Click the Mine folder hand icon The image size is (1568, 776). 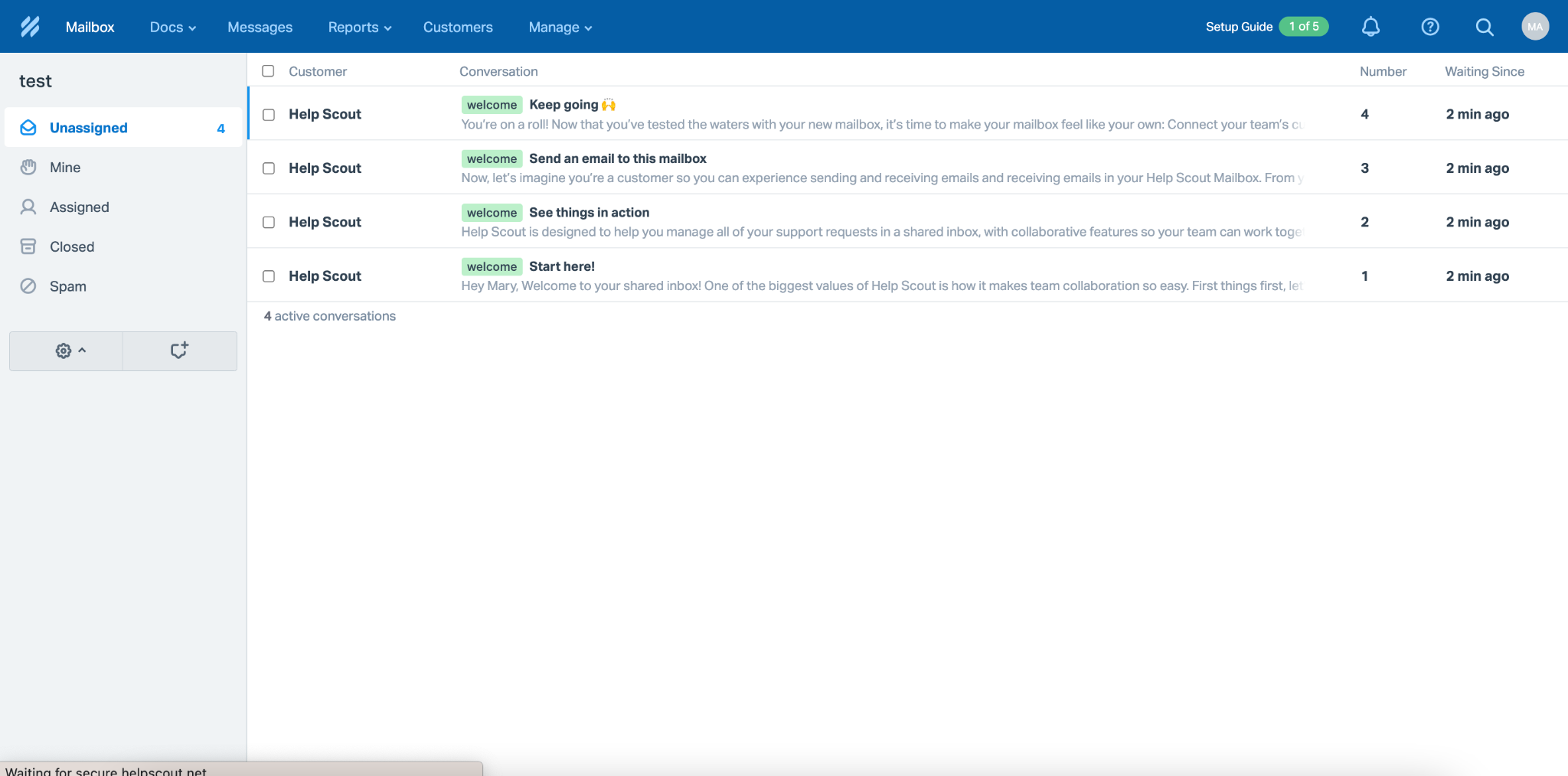click(x=28, y=168)
